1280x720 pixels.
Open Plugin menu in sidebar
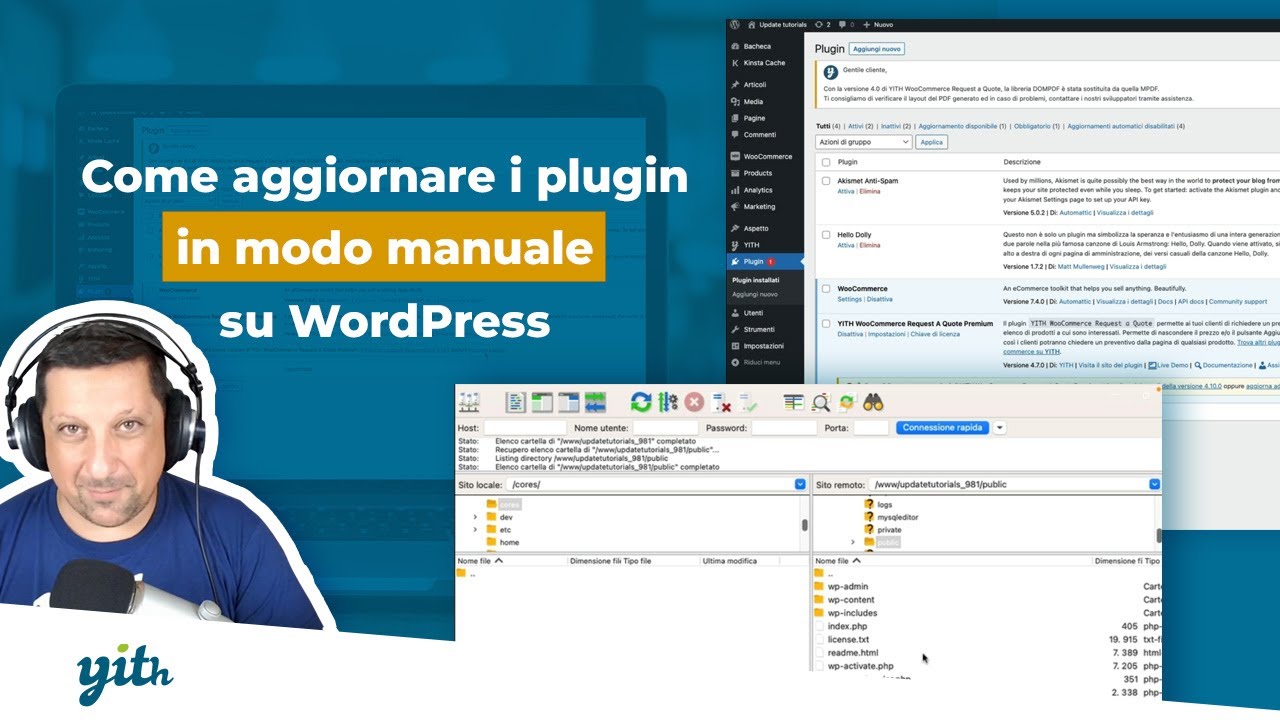tap(766, 262)
